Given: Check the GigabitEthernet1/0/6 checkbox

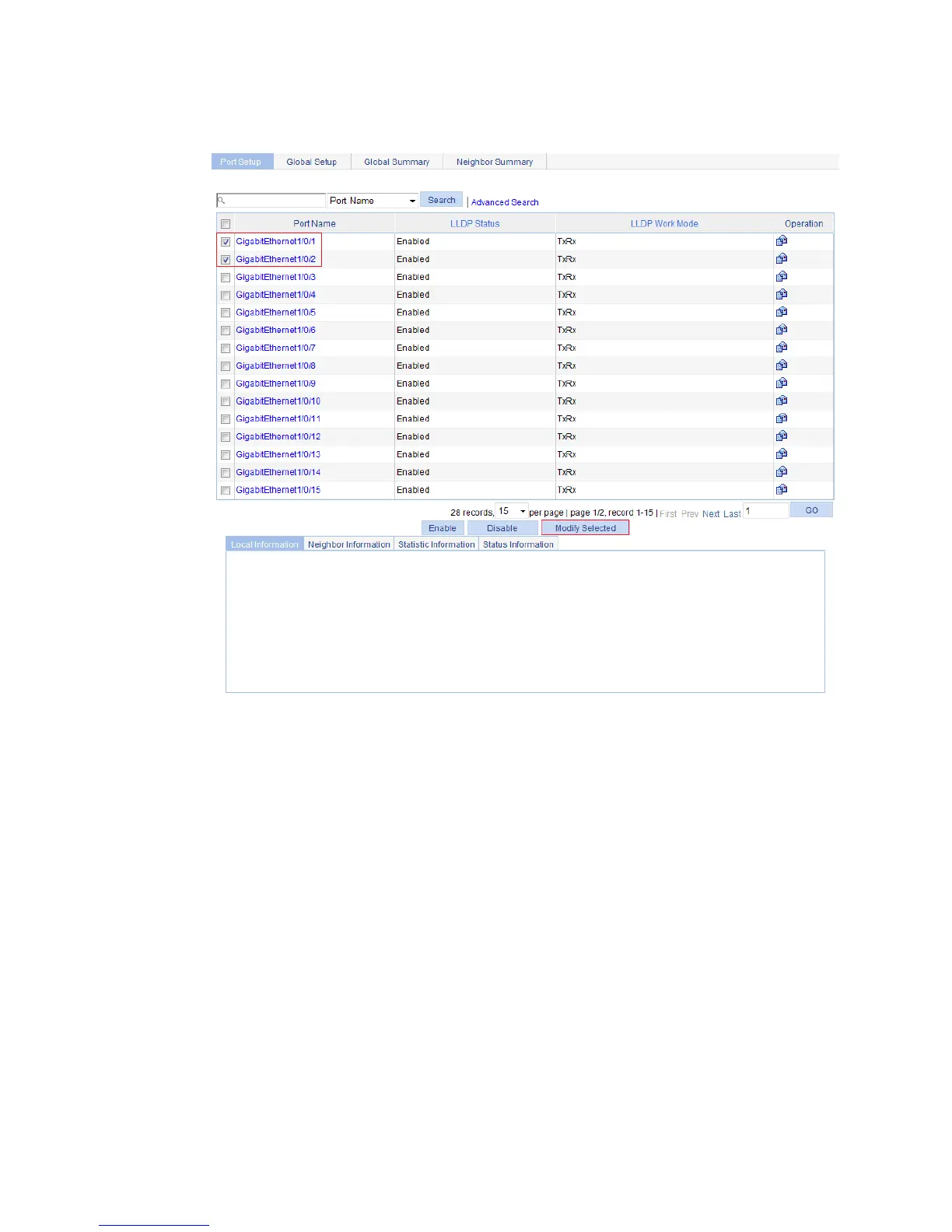Looking at the screenshot, I should pyautogui.click(x=226, y=331).
